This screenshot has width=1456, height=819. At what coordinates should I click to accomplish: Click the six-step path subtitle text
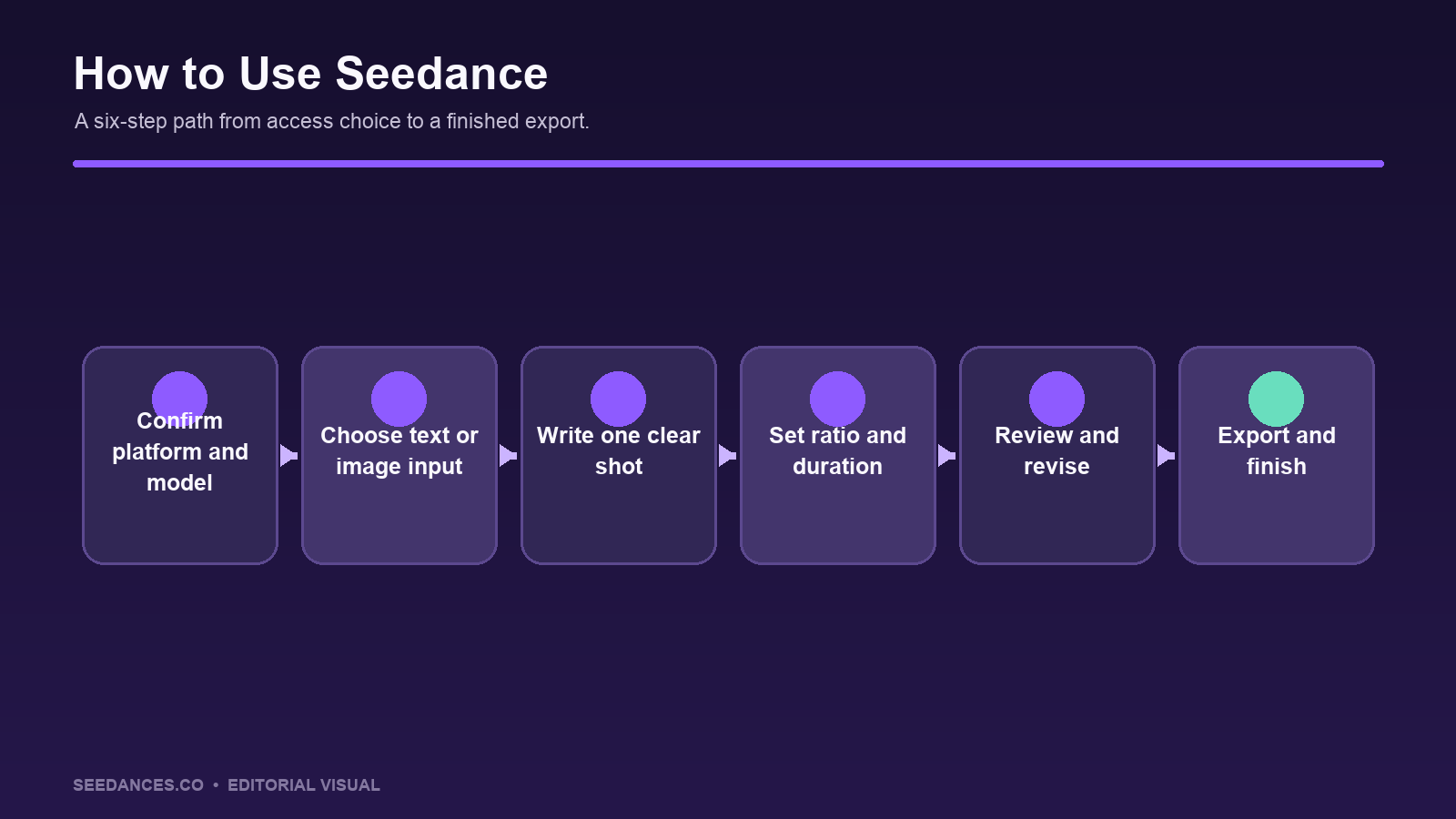coord(332,121)
